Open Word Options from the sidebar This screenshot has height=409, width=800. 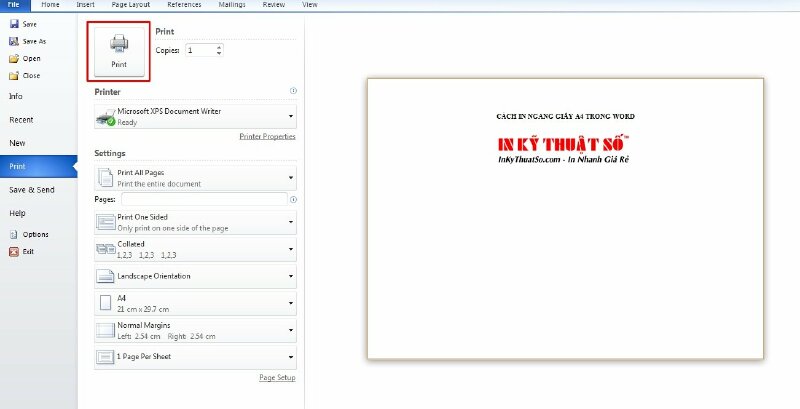click(14, 234)
